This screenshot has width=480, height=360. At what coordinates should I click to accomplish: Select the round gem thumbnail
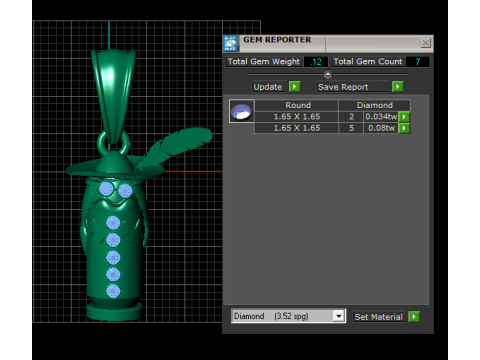click(242, 111)
